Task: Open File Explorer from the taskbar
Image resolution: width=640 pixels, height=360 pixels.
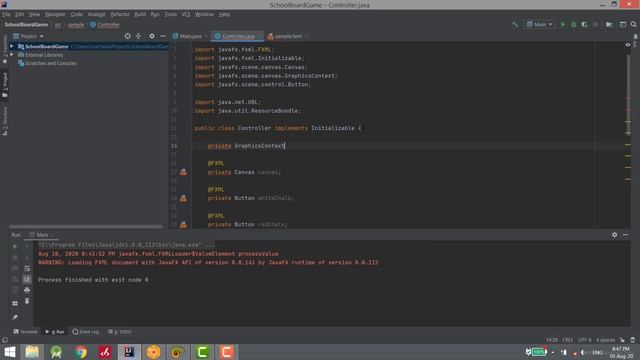Action: coord(32,352)
